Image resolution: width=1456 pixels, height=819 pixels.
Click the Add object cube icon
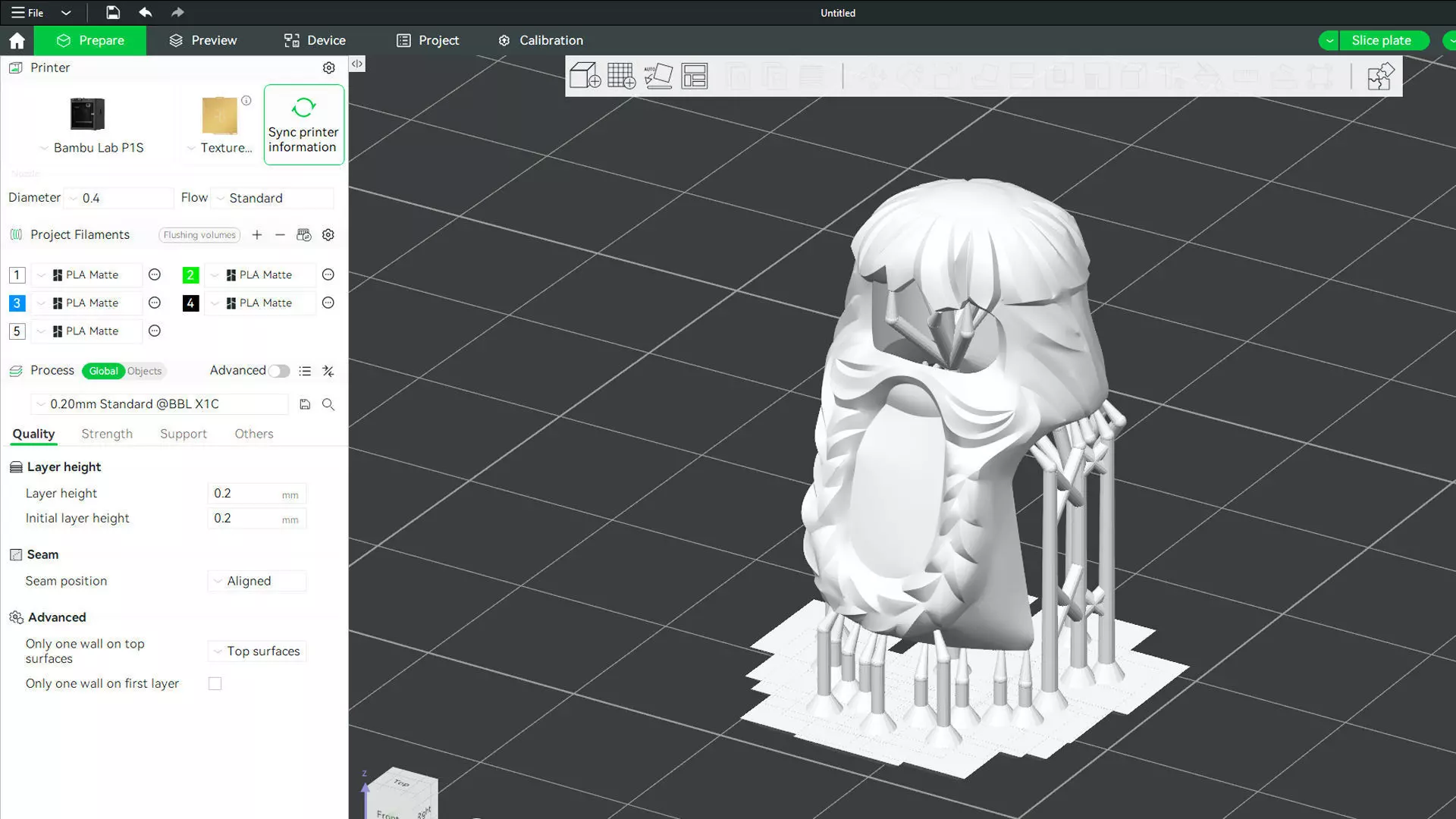point(585,76)
